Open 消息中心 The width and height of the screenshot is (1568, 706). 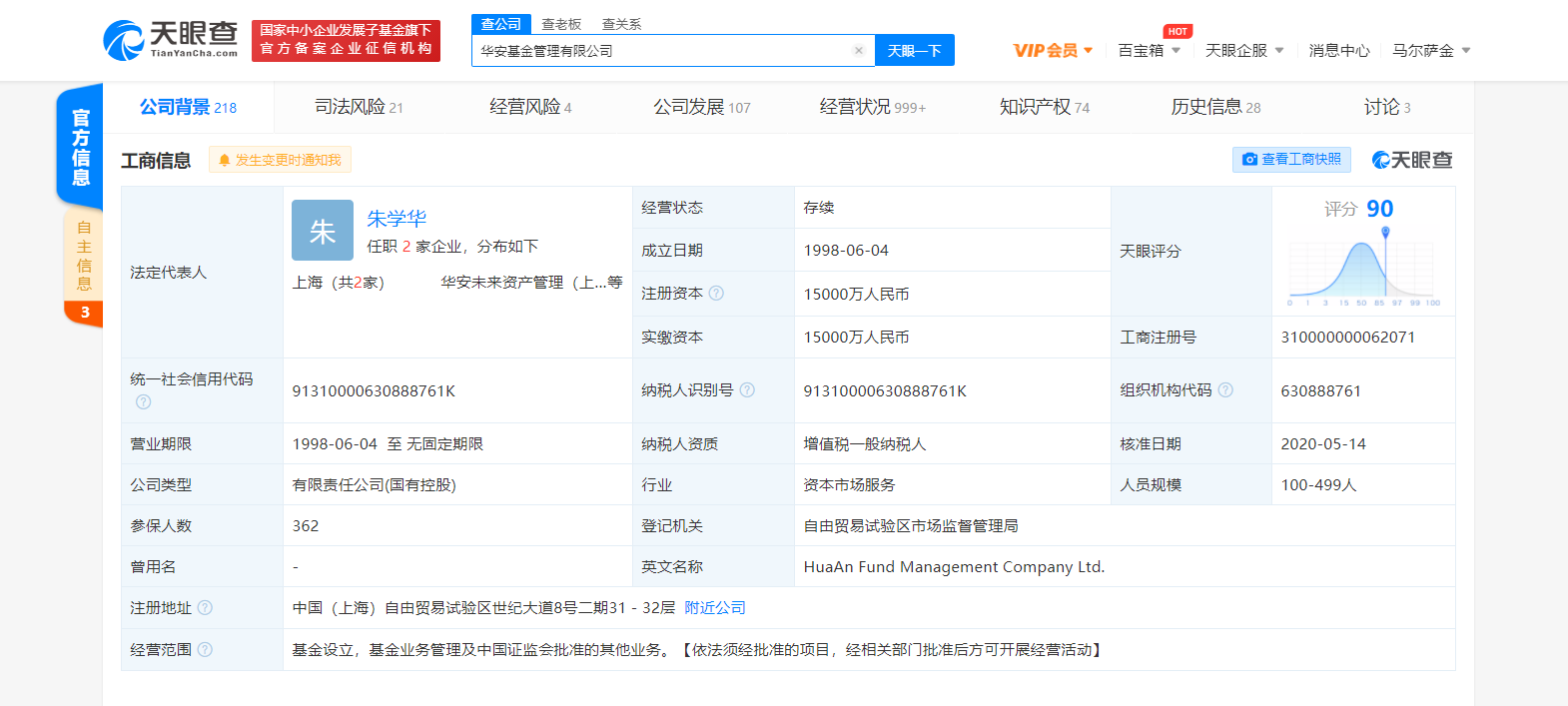point(1339,50)
